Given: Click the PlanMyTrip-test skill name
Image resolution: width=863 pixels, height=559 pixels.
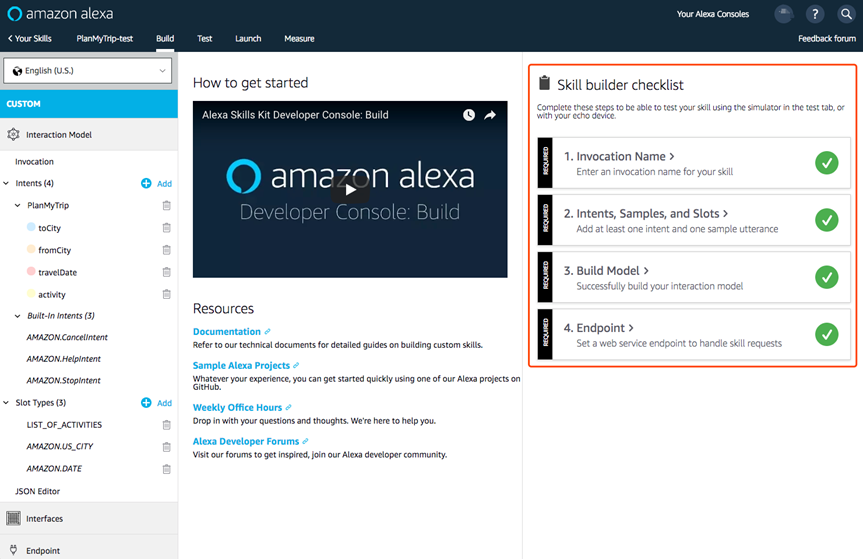Looking at the screenshot, I should click(105, 39).
